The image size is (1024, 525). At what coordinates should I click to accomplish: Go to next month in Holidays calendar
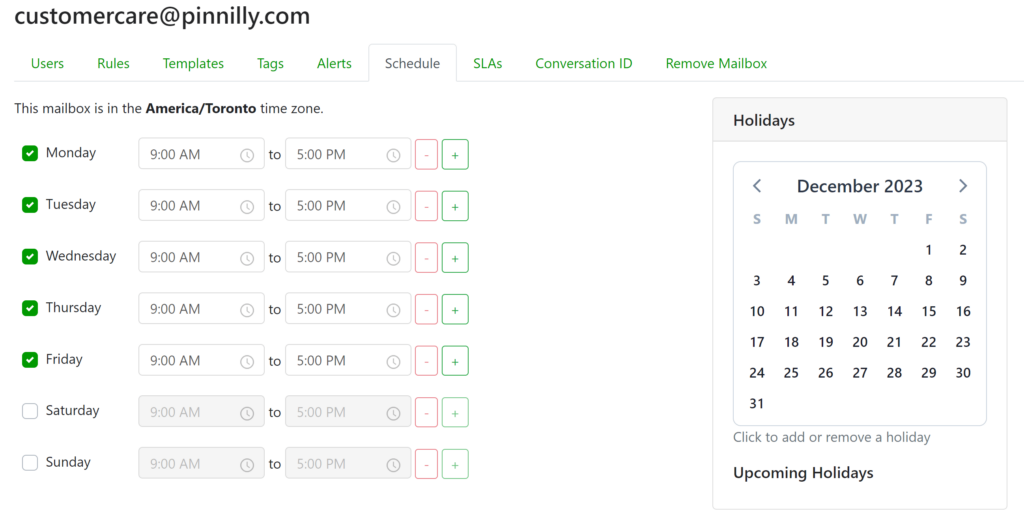coord(963,186)
